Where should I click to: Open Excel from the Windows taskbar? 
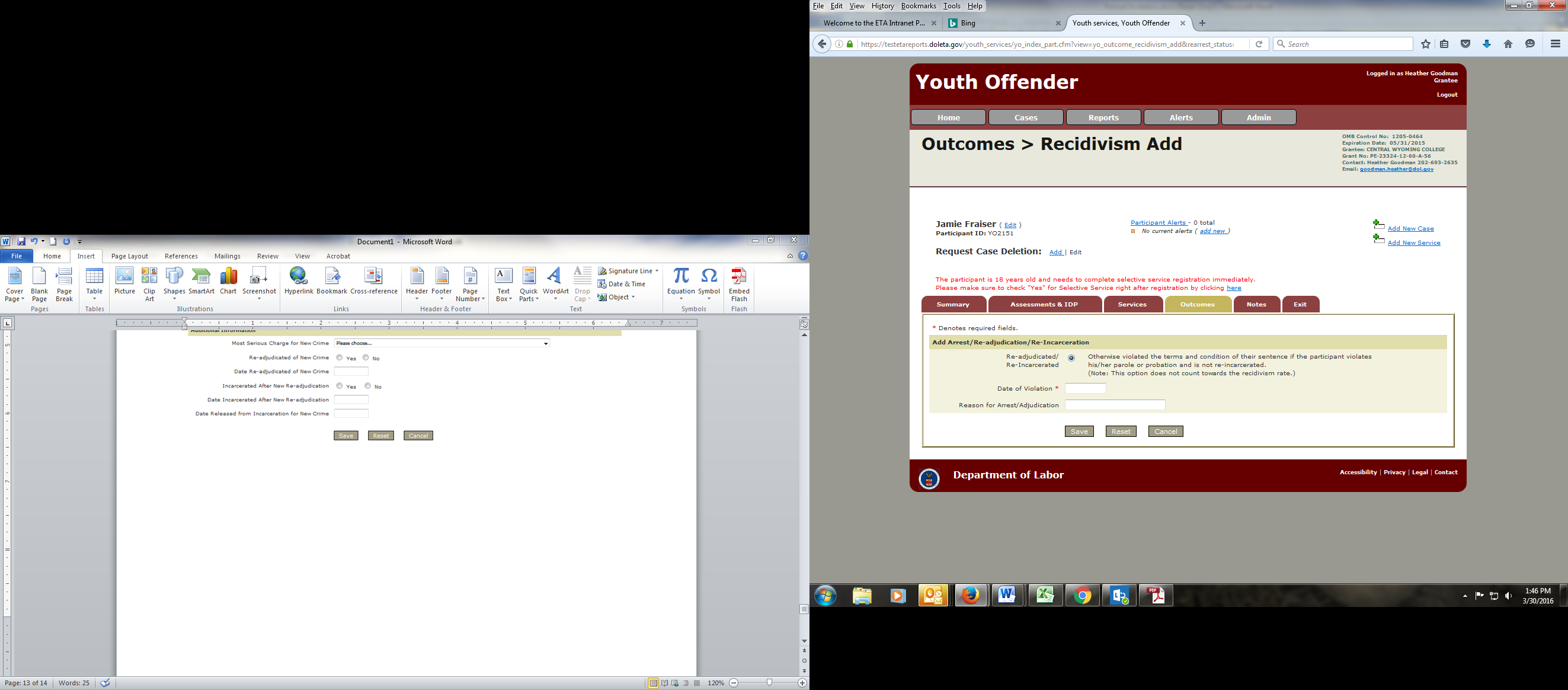(x=1045, y=595)
